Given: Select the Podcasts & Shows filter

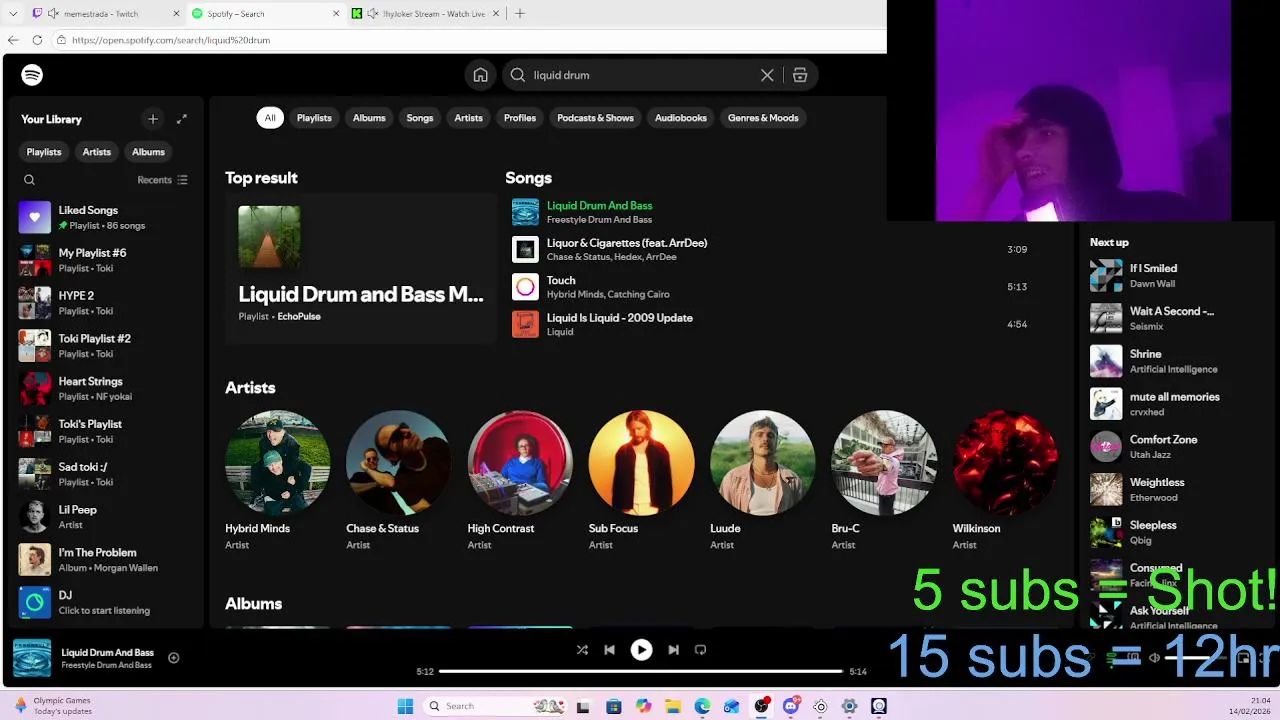Looking at the screenshot, I should click(x=595, y=118).
